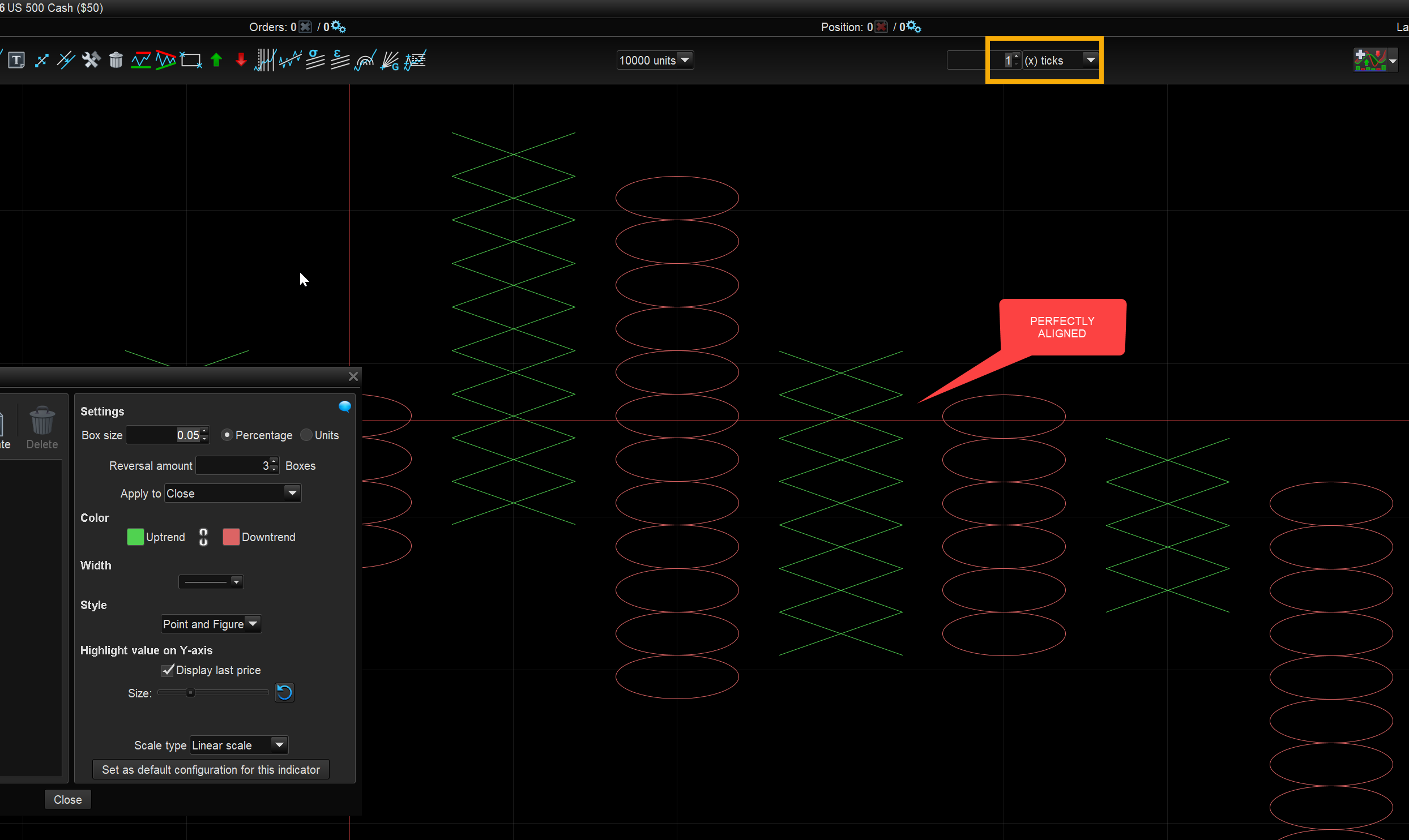Select the draw line tool
Image resolution: width=1409 pixels, height=840 pixels.
(42, 61)
